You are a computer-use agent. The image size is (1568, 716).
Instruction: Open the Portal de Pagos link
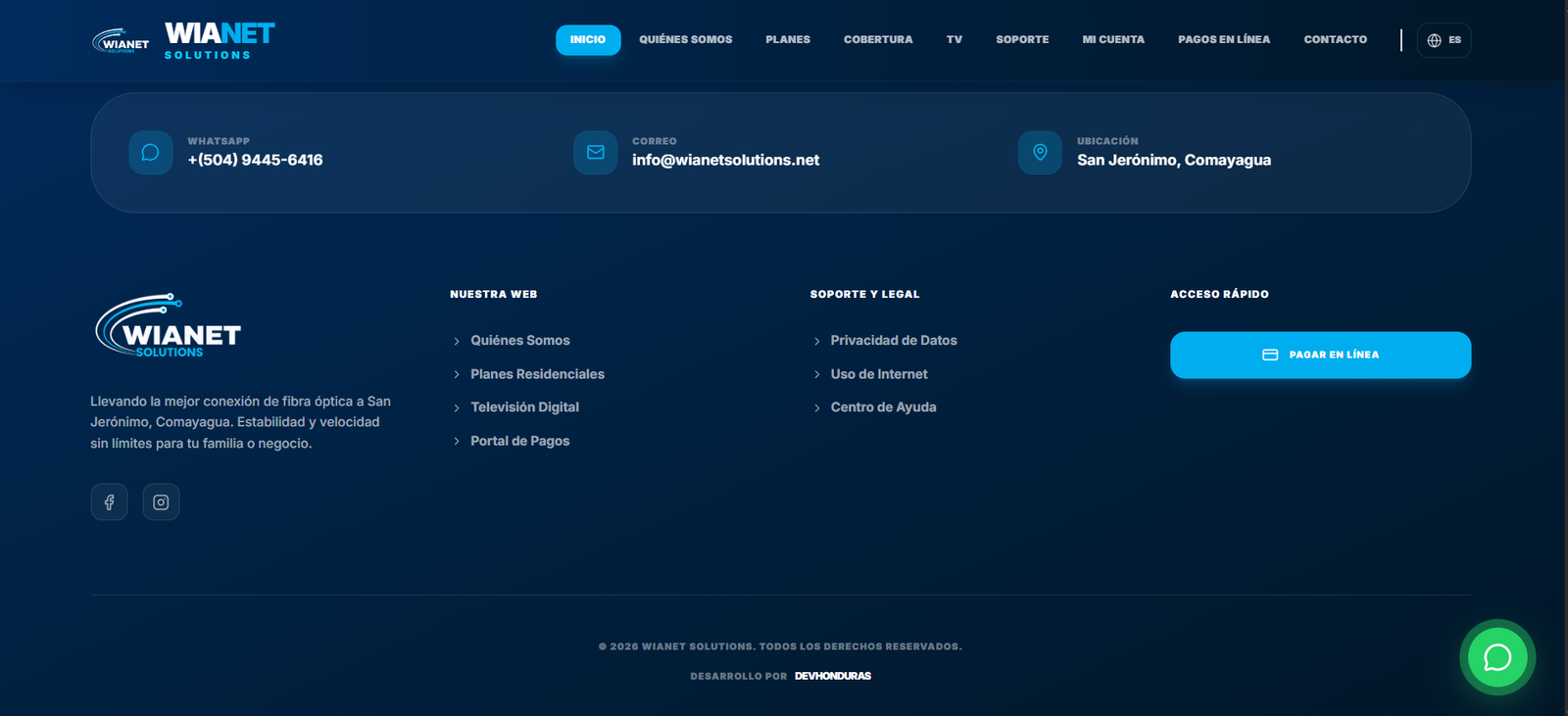[519, 442]
